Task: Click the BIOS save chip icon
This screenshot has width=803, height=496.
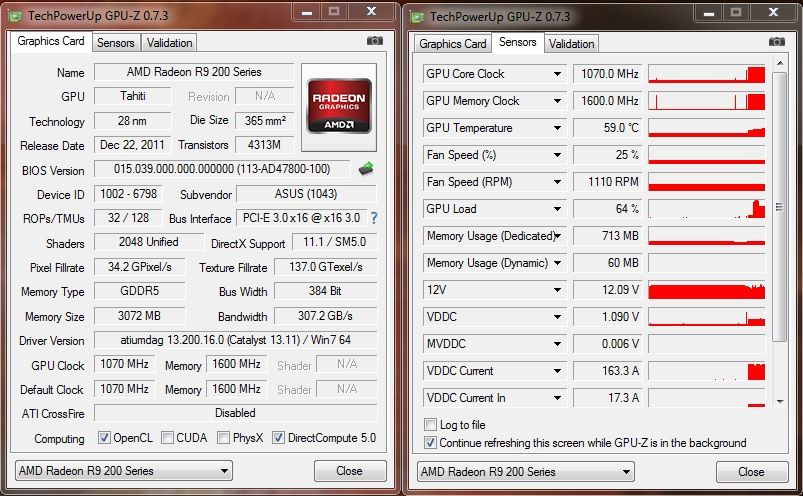Action: click(366, 169)
